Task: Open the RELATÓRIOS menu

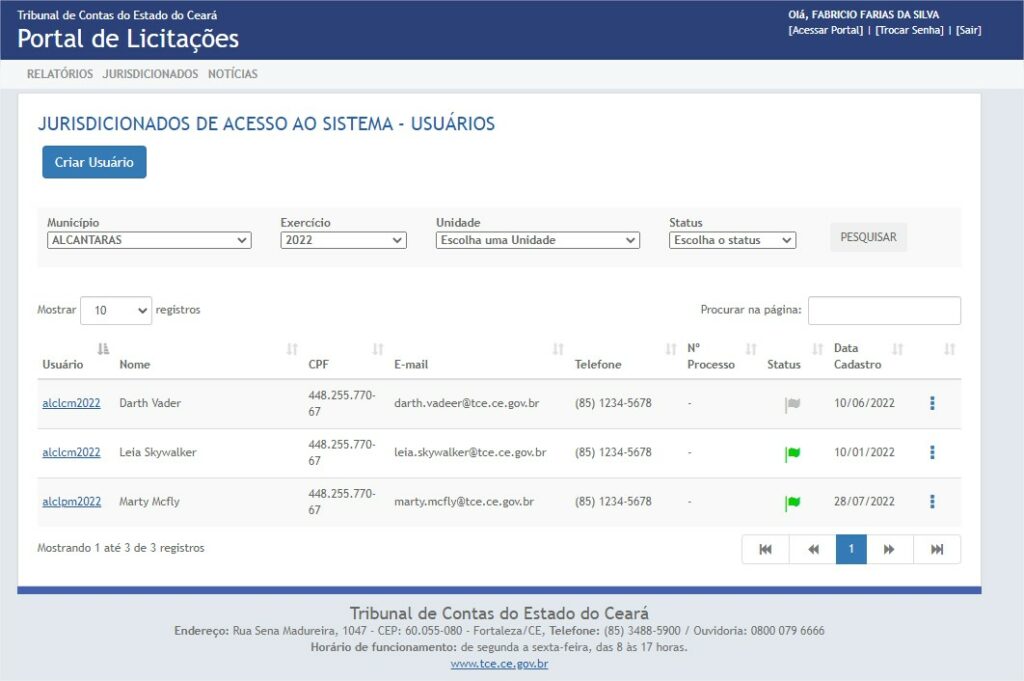Action: 60,74
